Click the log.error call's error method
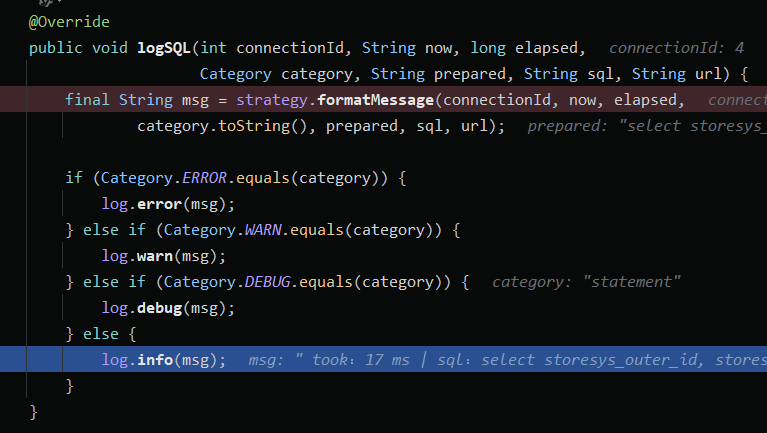The image size is (767, 433). [159, 204]
